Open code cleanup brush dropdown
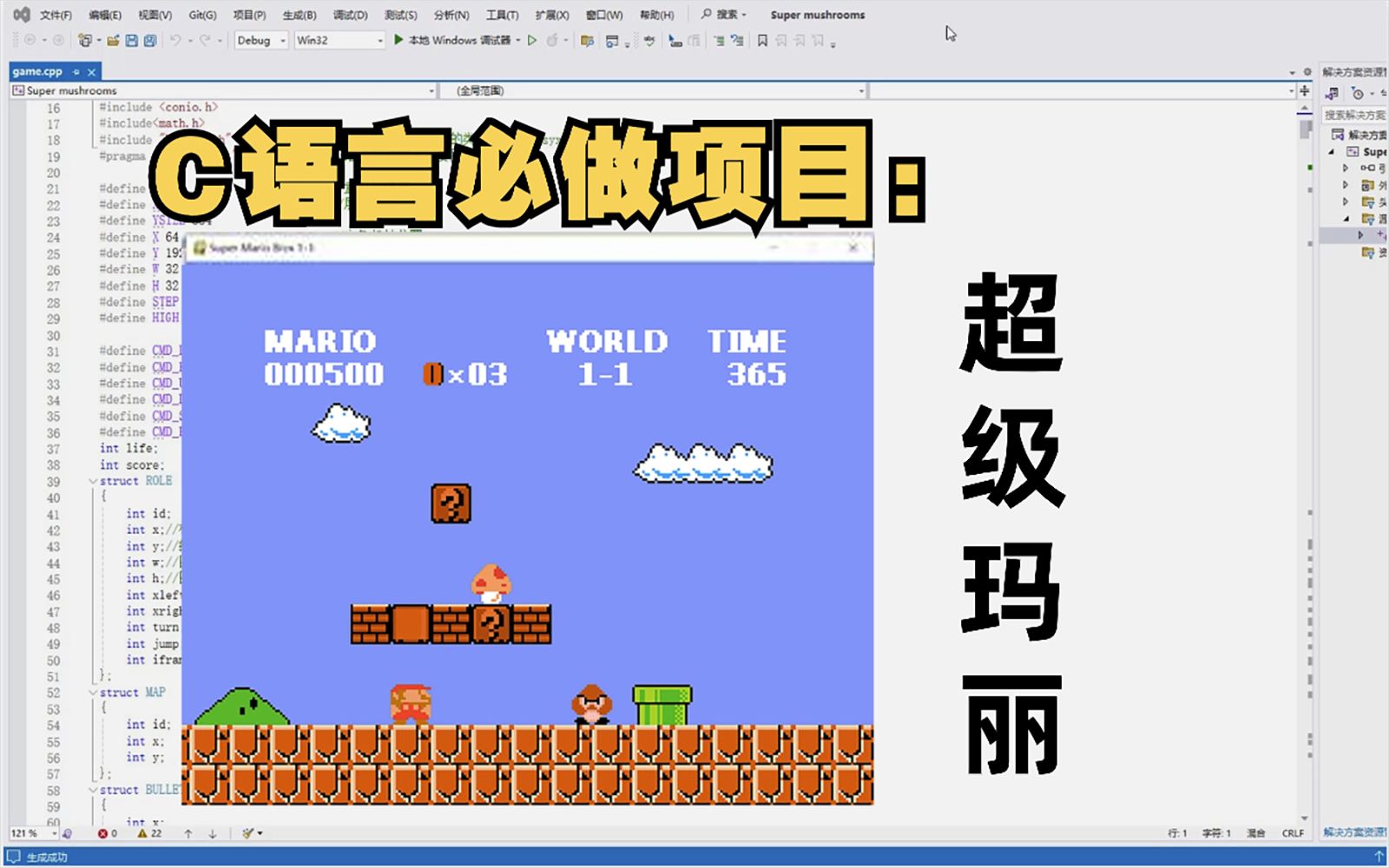The width and height of the screenshot is (1389, 868). (x=252, y=833)
